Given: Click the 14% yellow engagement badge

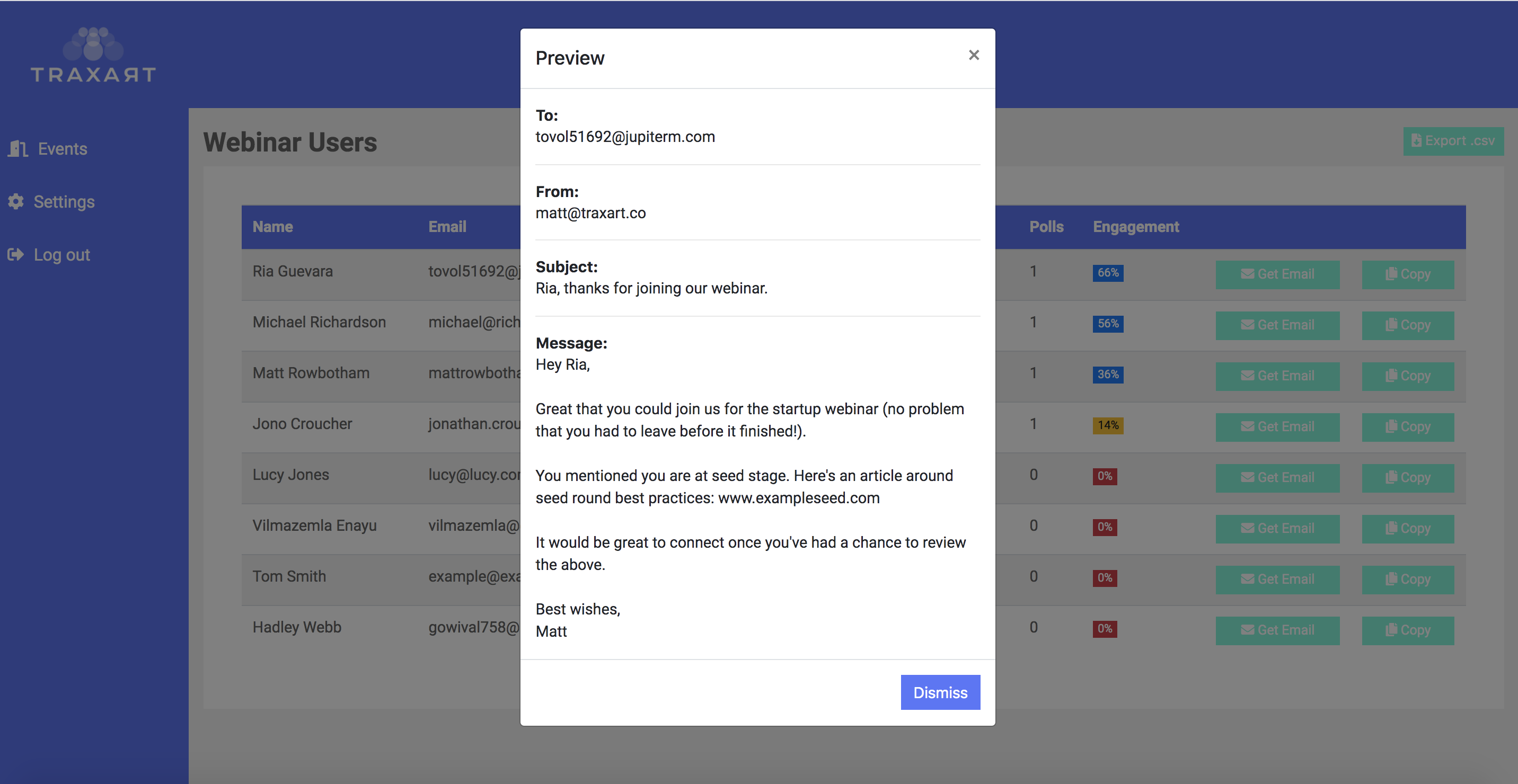Looking at the screenshot, I should [x=1107, y=425].
